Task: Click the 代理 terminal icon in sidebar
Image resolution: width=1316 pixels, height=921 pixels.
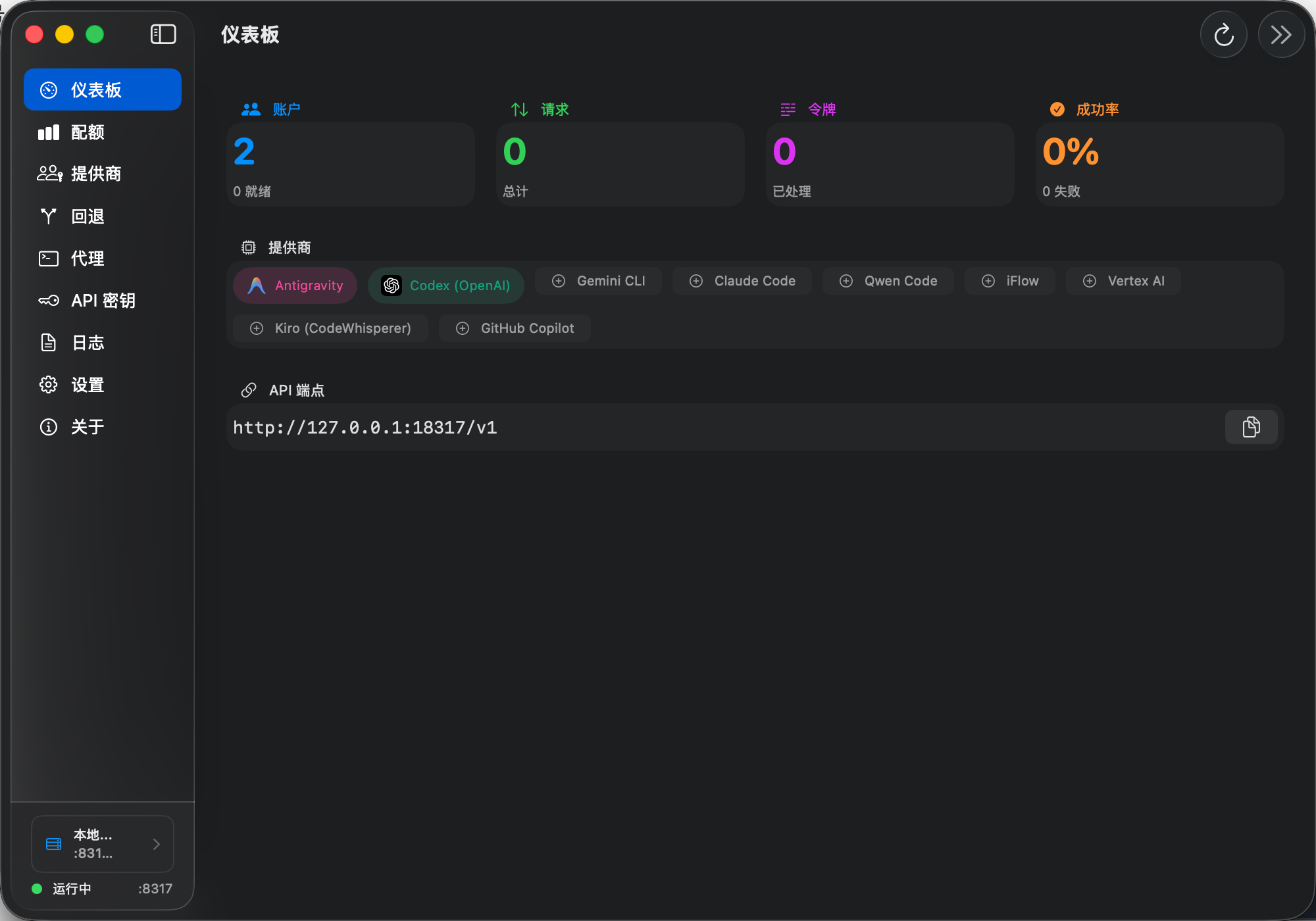Action: click(49, 259)
